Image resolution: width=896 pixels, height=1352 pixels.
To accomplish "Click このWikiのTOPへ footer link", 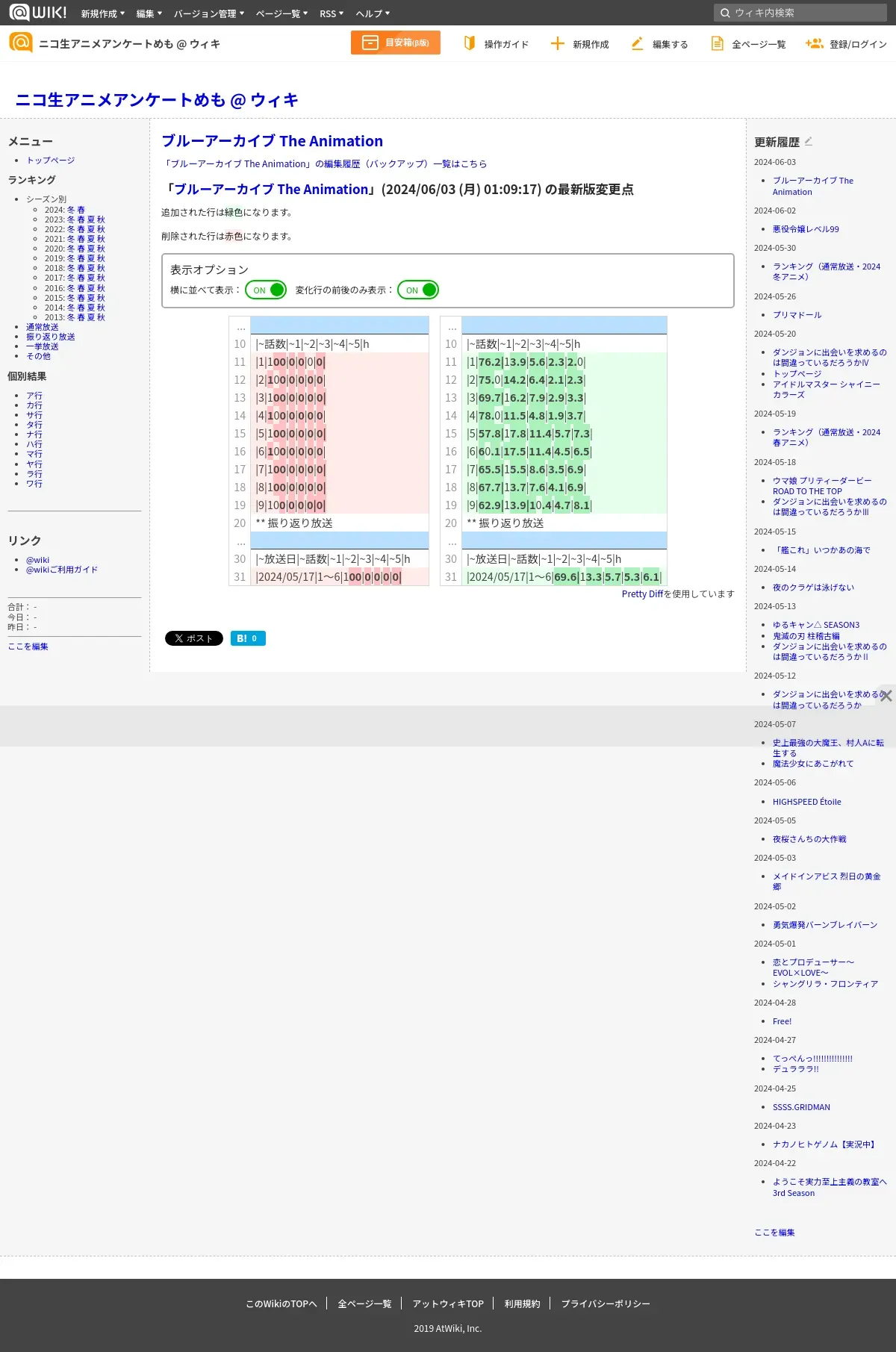I will 281,1303.
